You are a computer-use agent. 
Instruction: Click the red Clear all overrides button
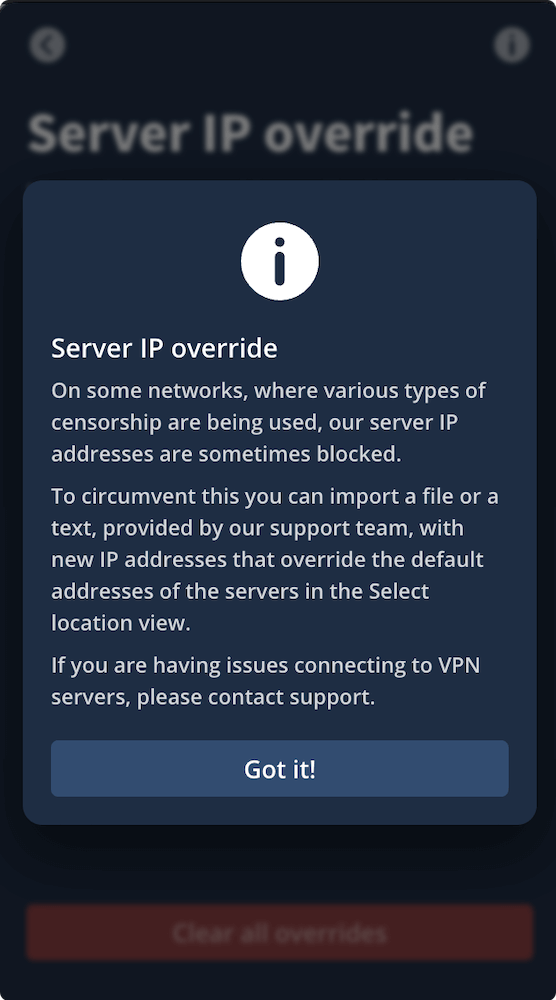[x=279, y=932]
